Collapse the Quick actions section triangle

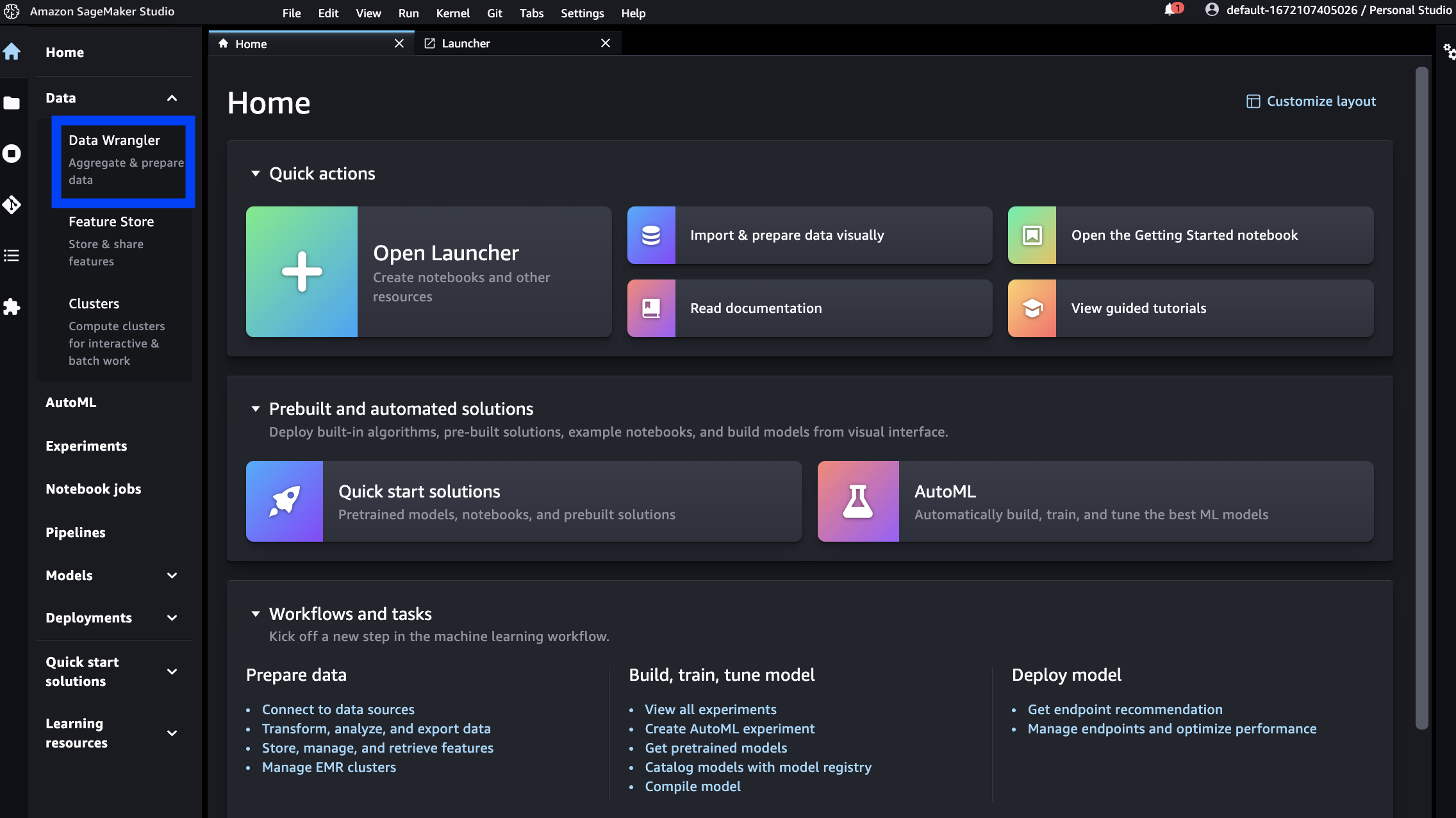pyautogui.click(x=256, y=174)
